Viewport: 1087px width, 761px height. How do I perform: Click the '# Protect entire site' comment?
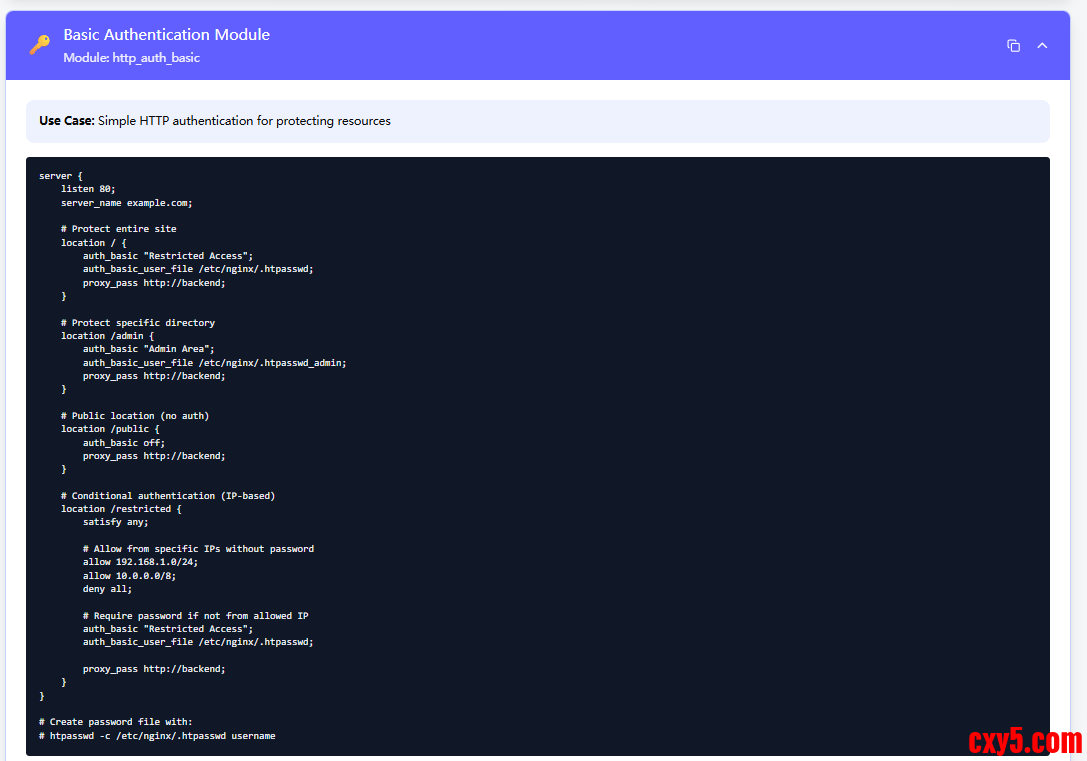click(119, 229)
